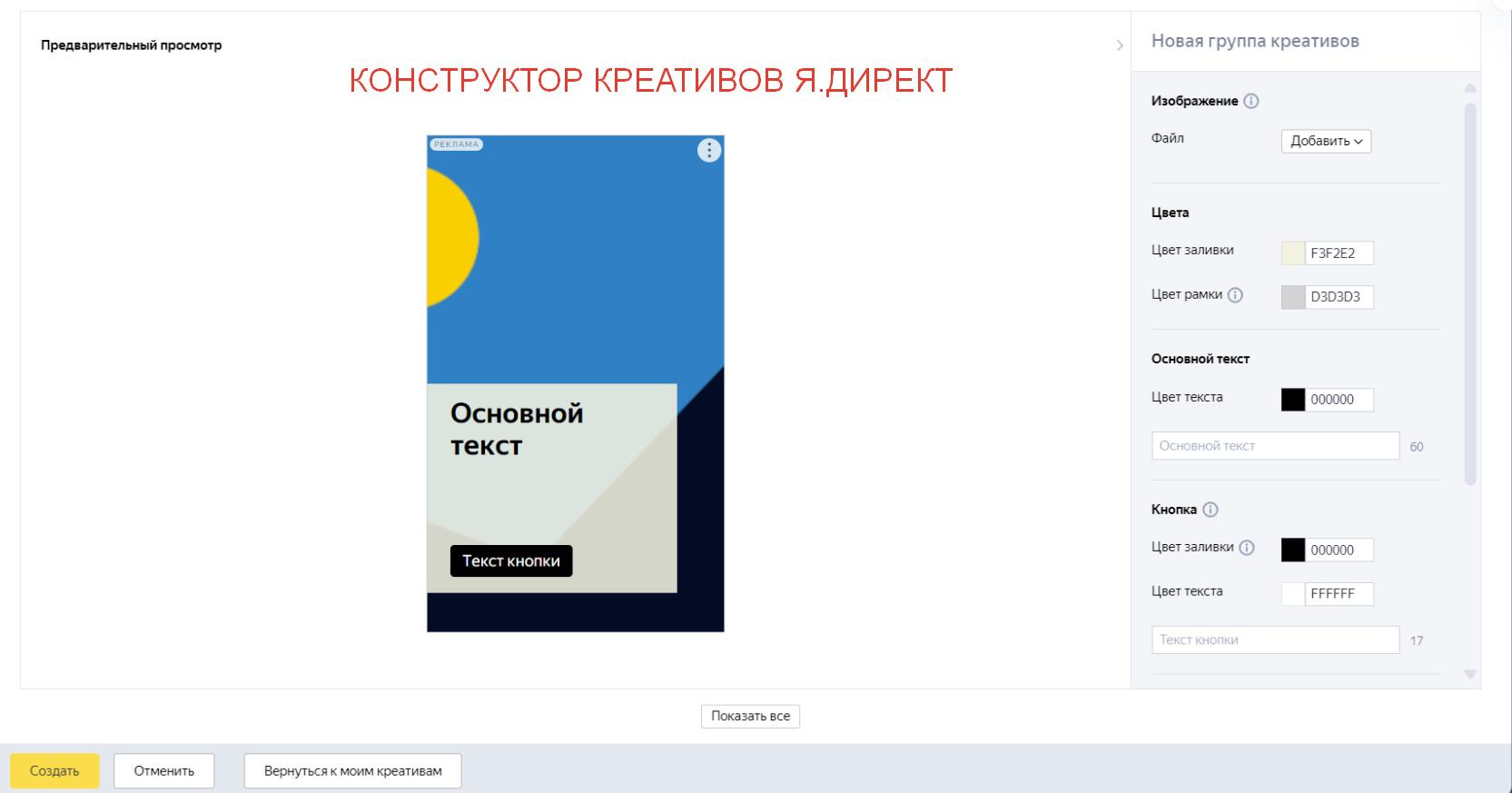Click the fill color swatch F3F2E2

click(x=1293, y=253)
